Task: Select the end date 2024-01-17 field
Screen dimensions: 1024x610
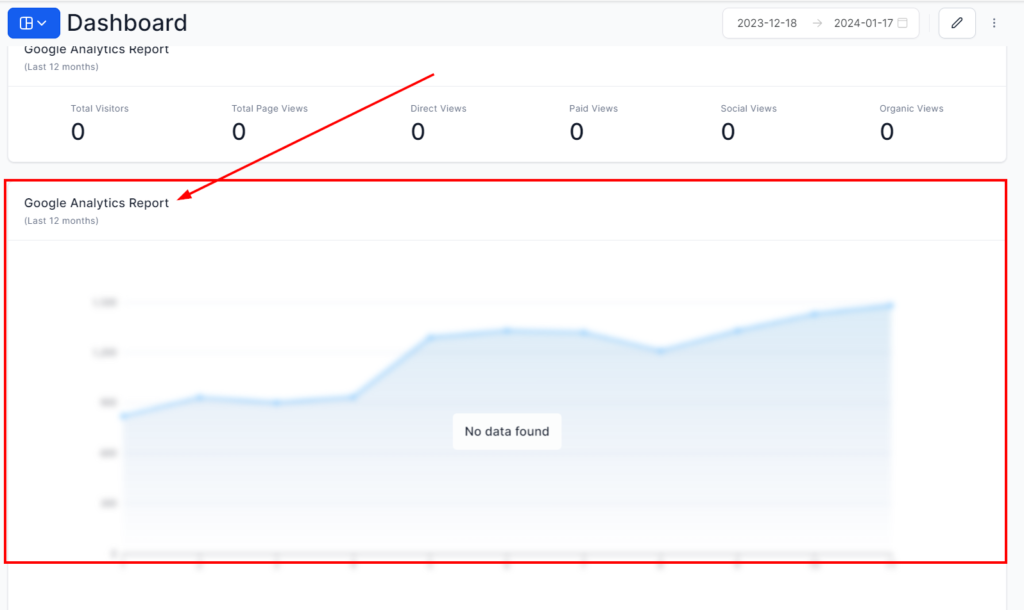Action: pos(863,23)
